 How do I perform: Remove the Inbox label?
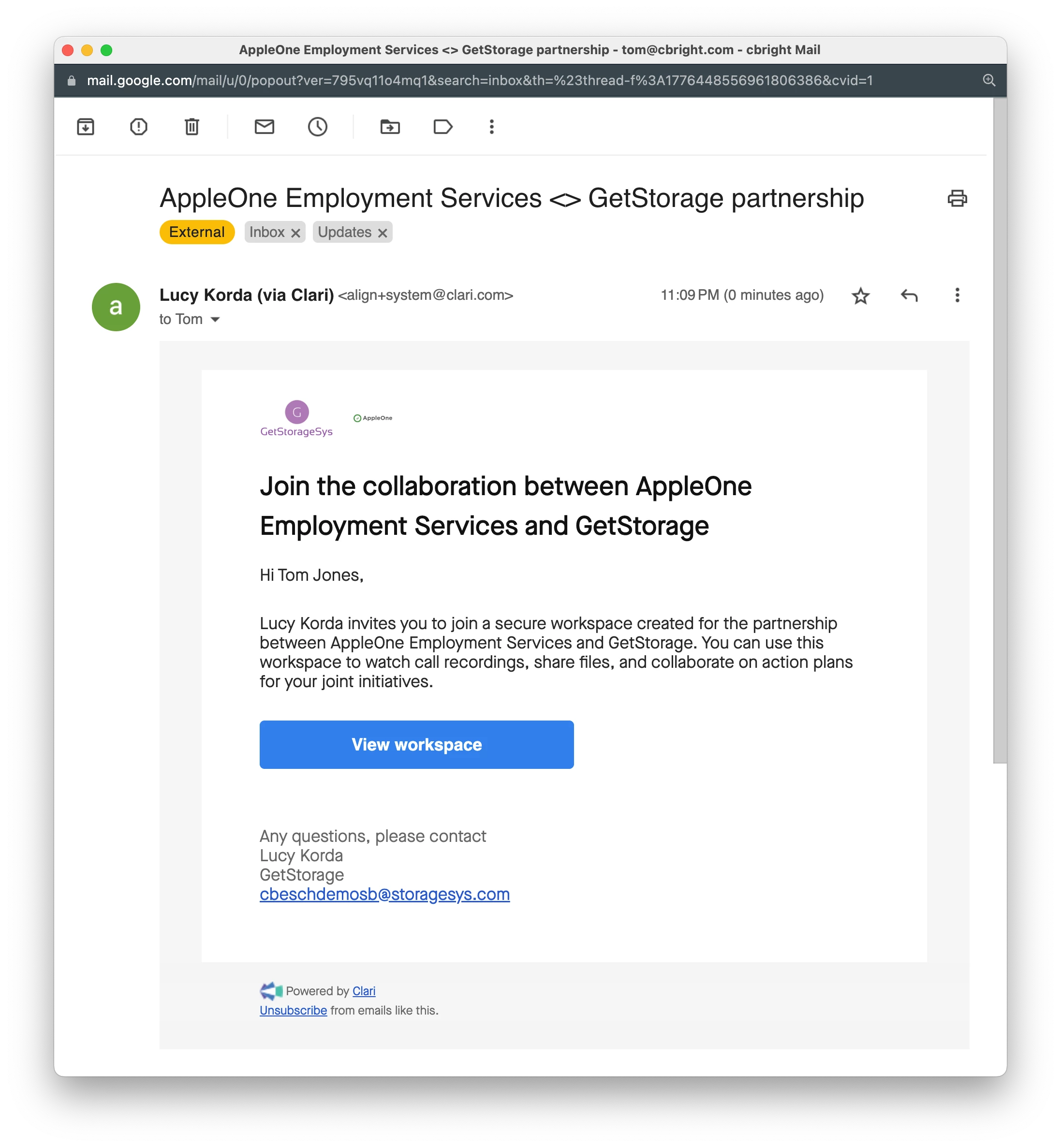tap(295, 233)
